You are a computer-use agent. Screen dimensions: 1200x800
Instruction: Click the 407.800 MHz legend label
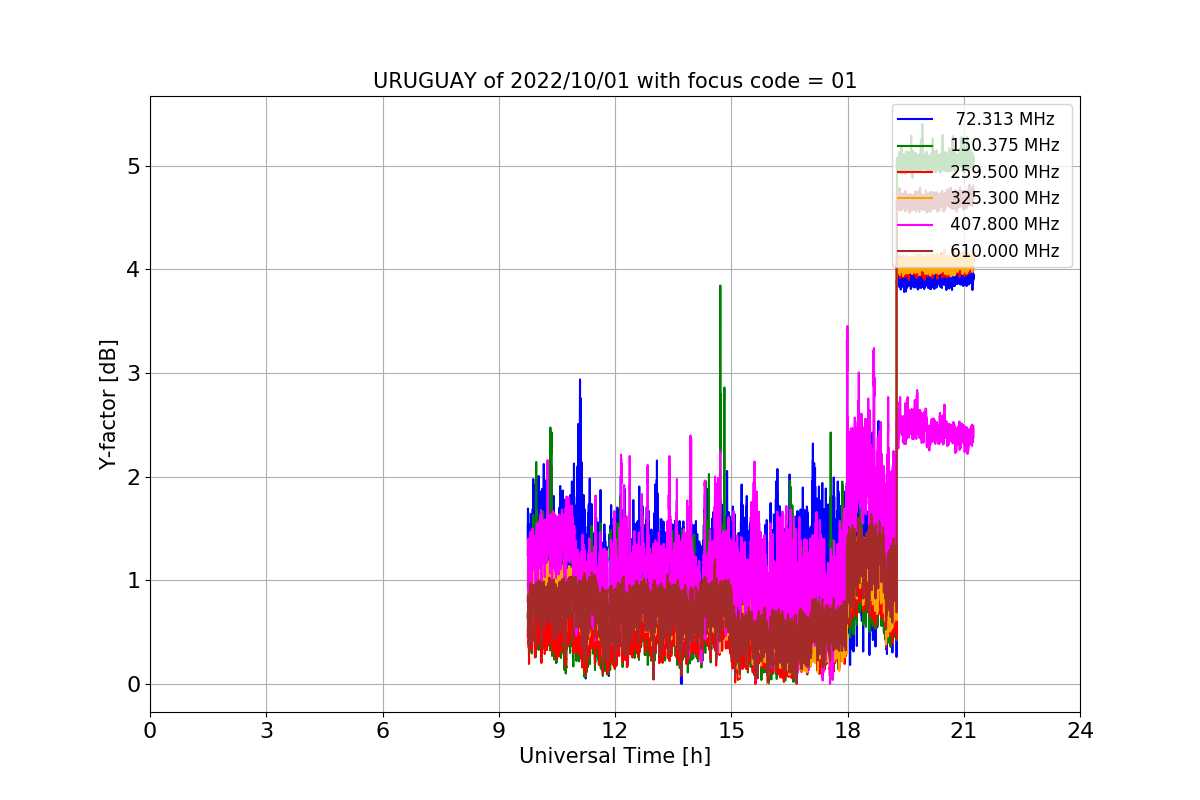1005,224
